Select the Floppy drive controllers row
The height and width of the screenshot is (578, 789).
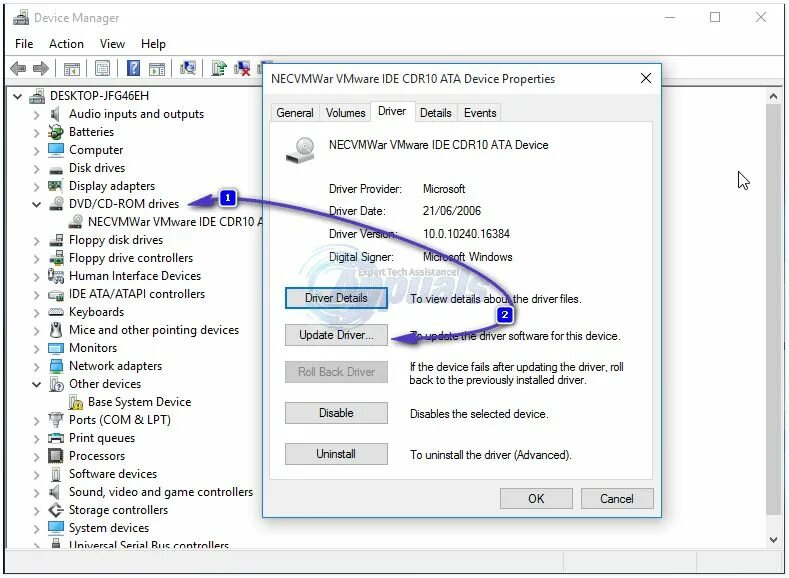[x=131, y=258]
